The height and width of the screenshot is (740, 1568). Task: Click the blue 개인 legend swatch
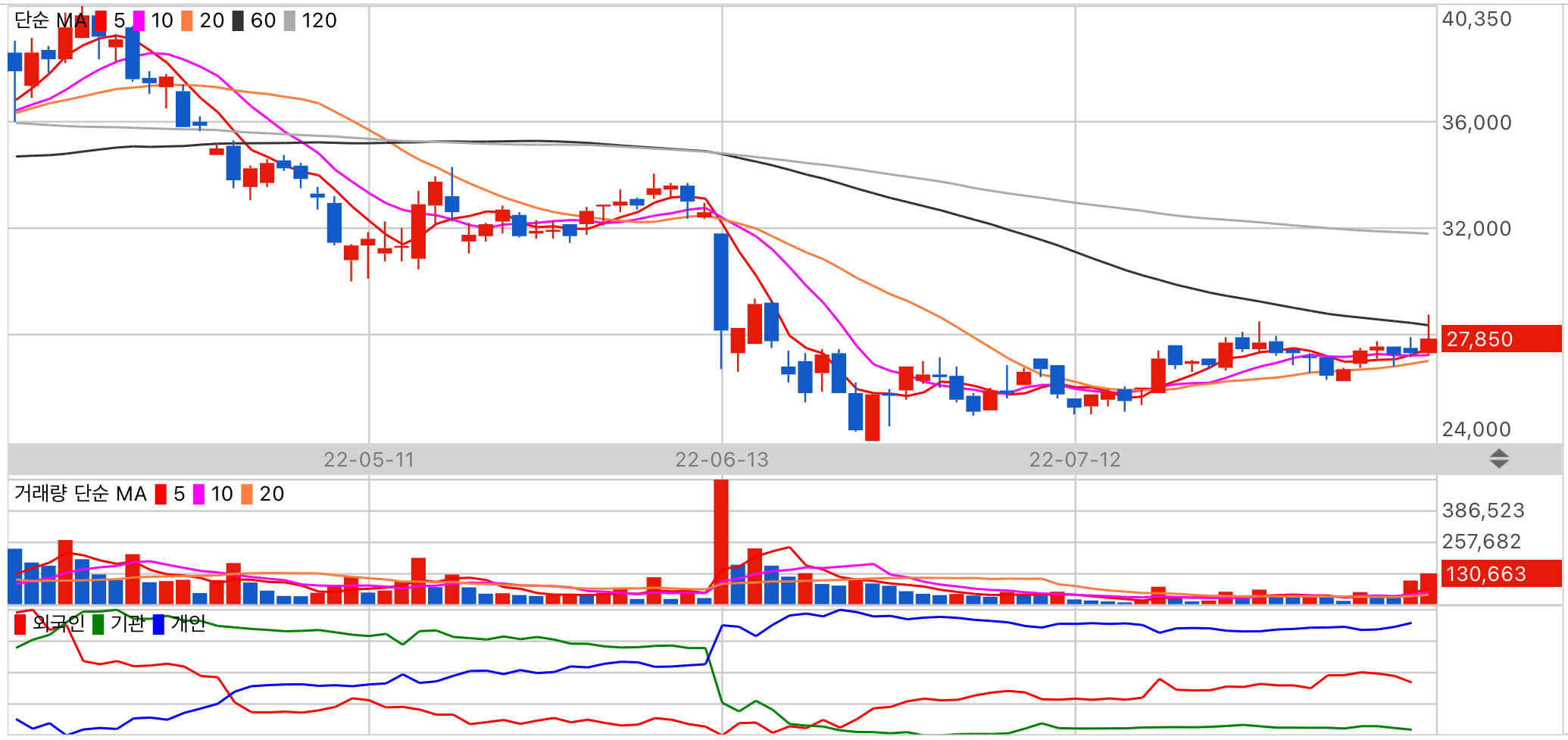click(x=158, y=624)
